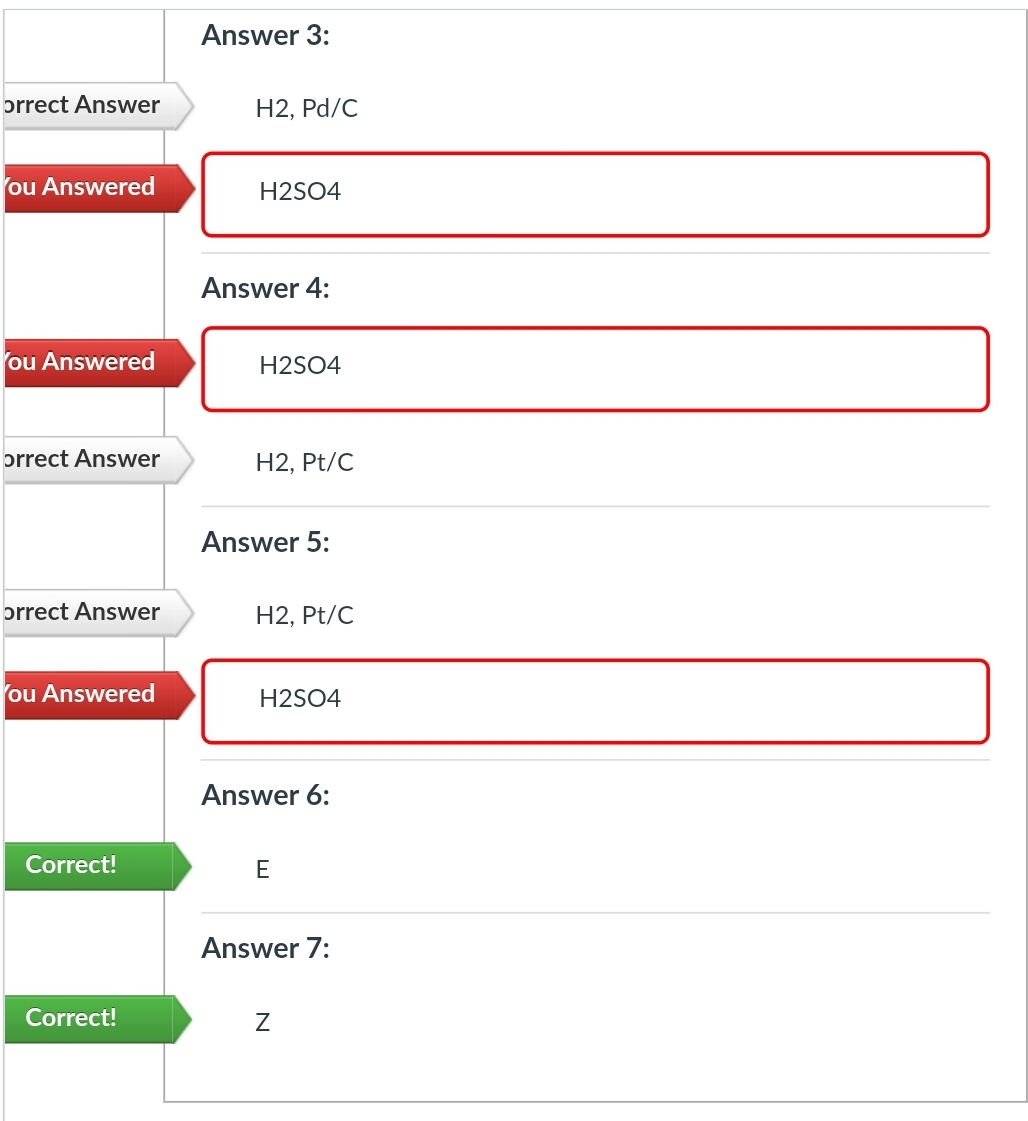Select the H2, Pt/C text under Answer 5
The width and height of the screenshot is (1028, 1121).
[304, 615]
